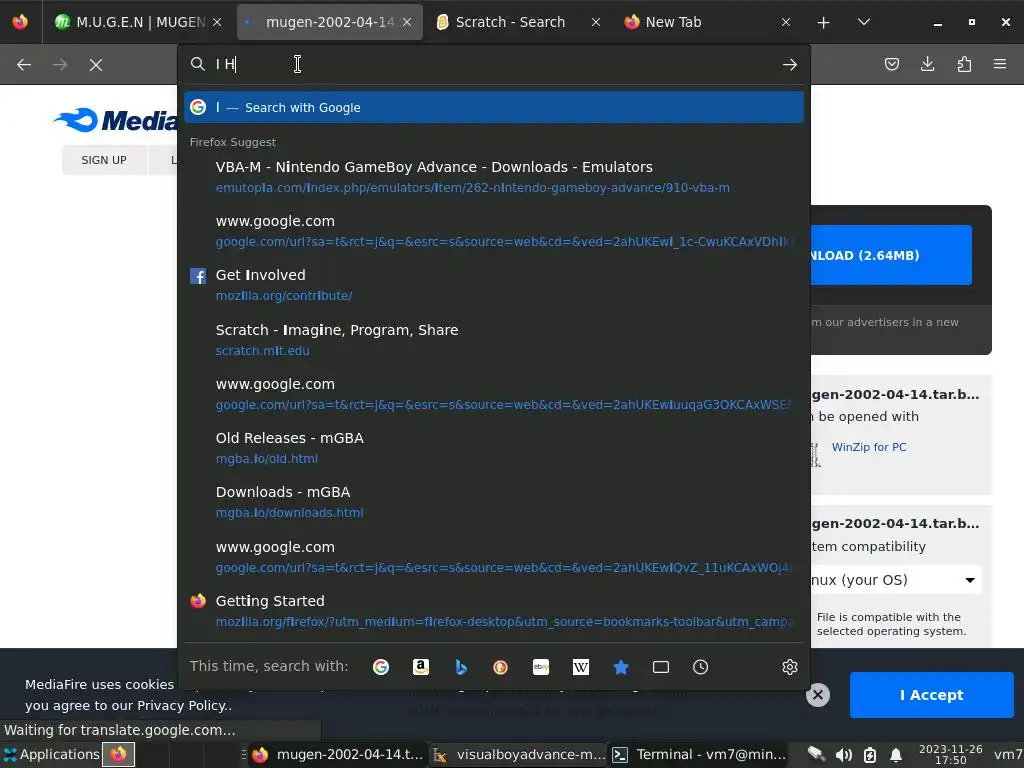Click Firefox launcher icon in taskbar

click(118, 754)
